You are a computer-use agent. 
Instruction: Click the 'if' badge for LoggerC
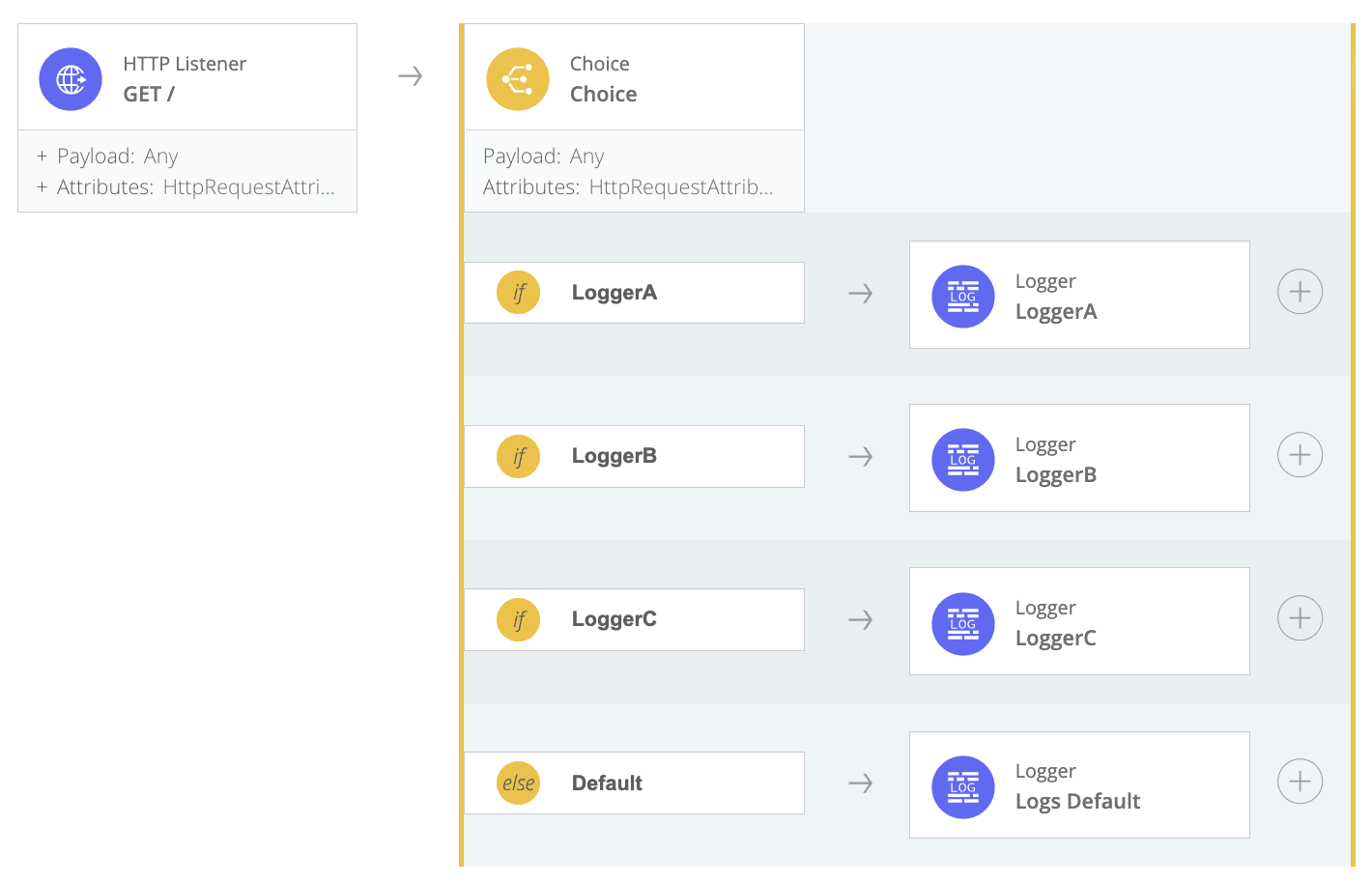click(x=519, y=619)
